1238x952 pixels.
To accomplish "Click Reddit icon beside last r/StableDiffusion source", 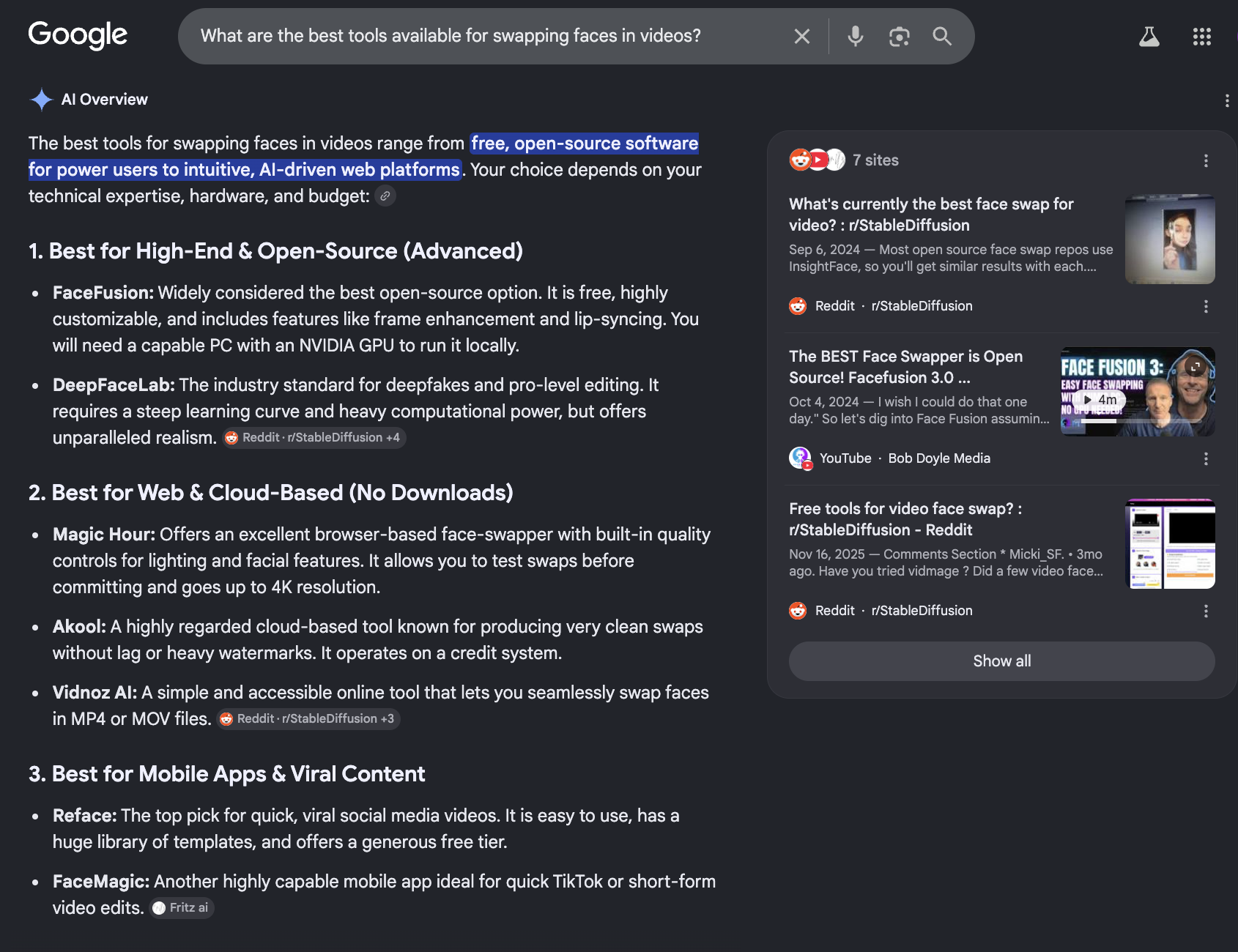I will pyautogui.click(x=798, y=611).
